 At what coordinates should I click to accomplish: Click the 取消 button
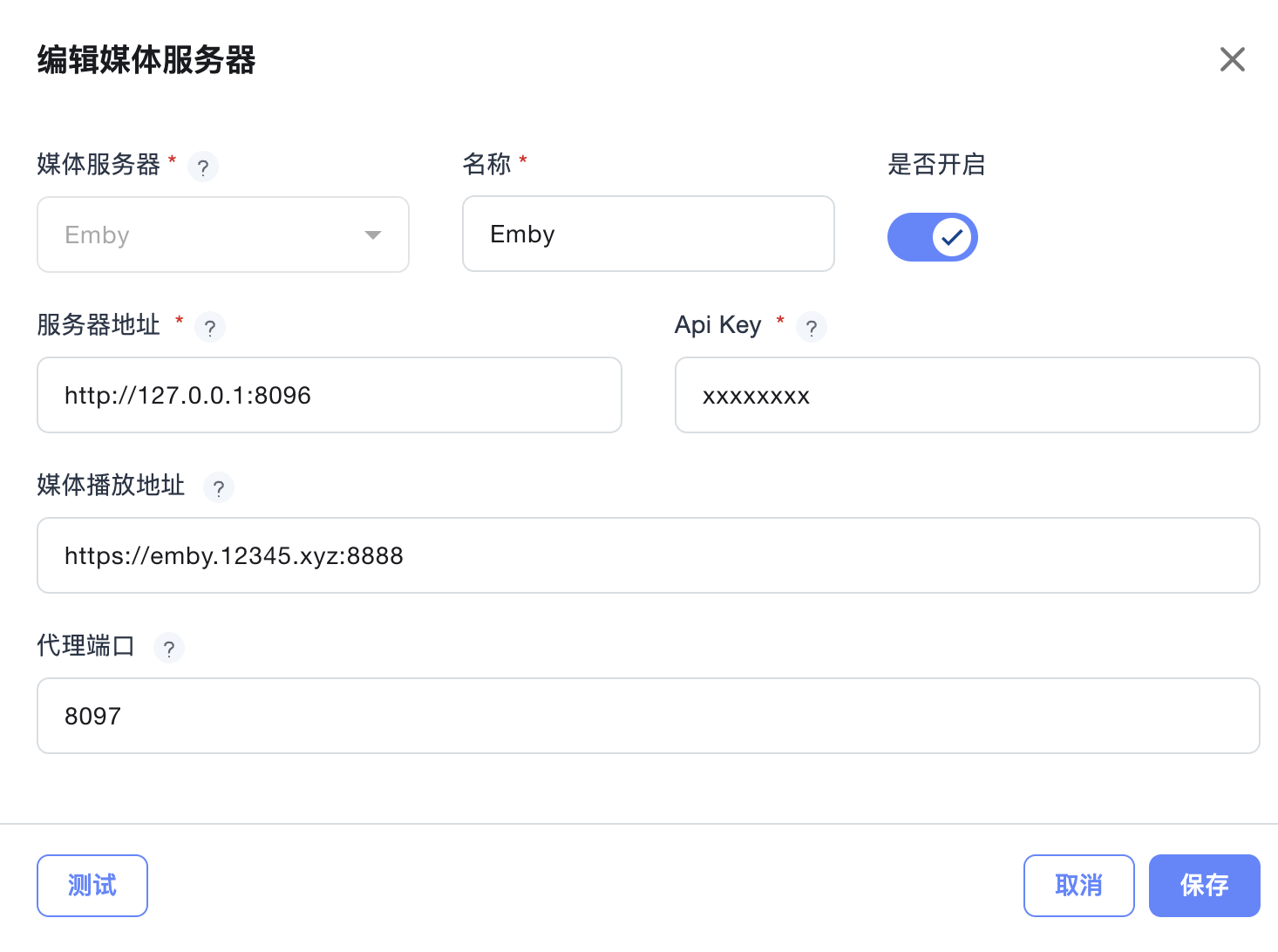[1078, 886]
